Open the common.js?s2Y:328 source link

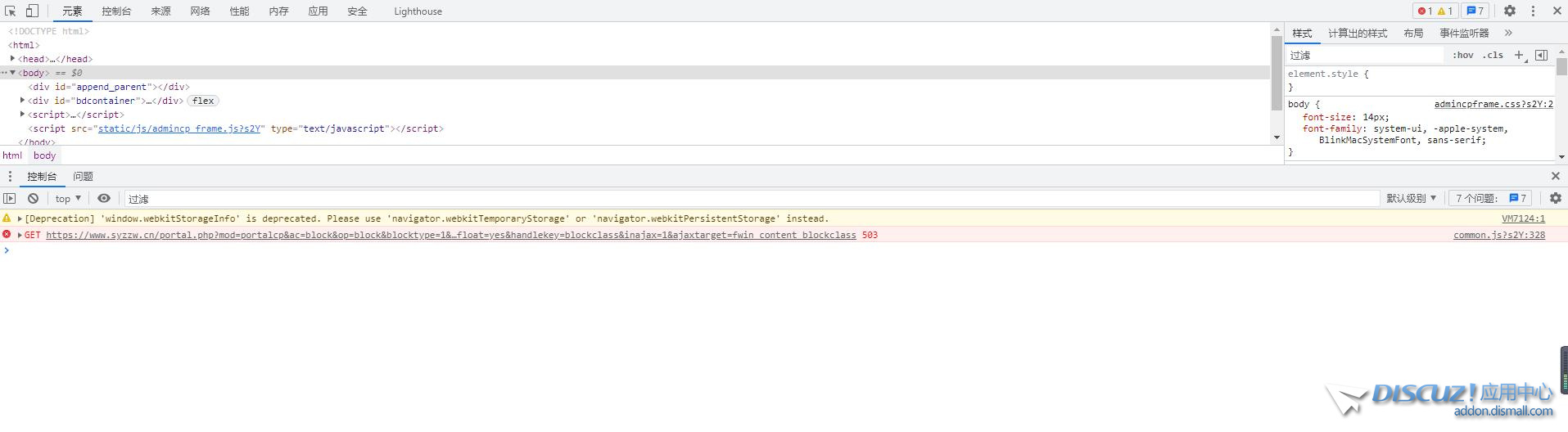tap(1499, 235)
